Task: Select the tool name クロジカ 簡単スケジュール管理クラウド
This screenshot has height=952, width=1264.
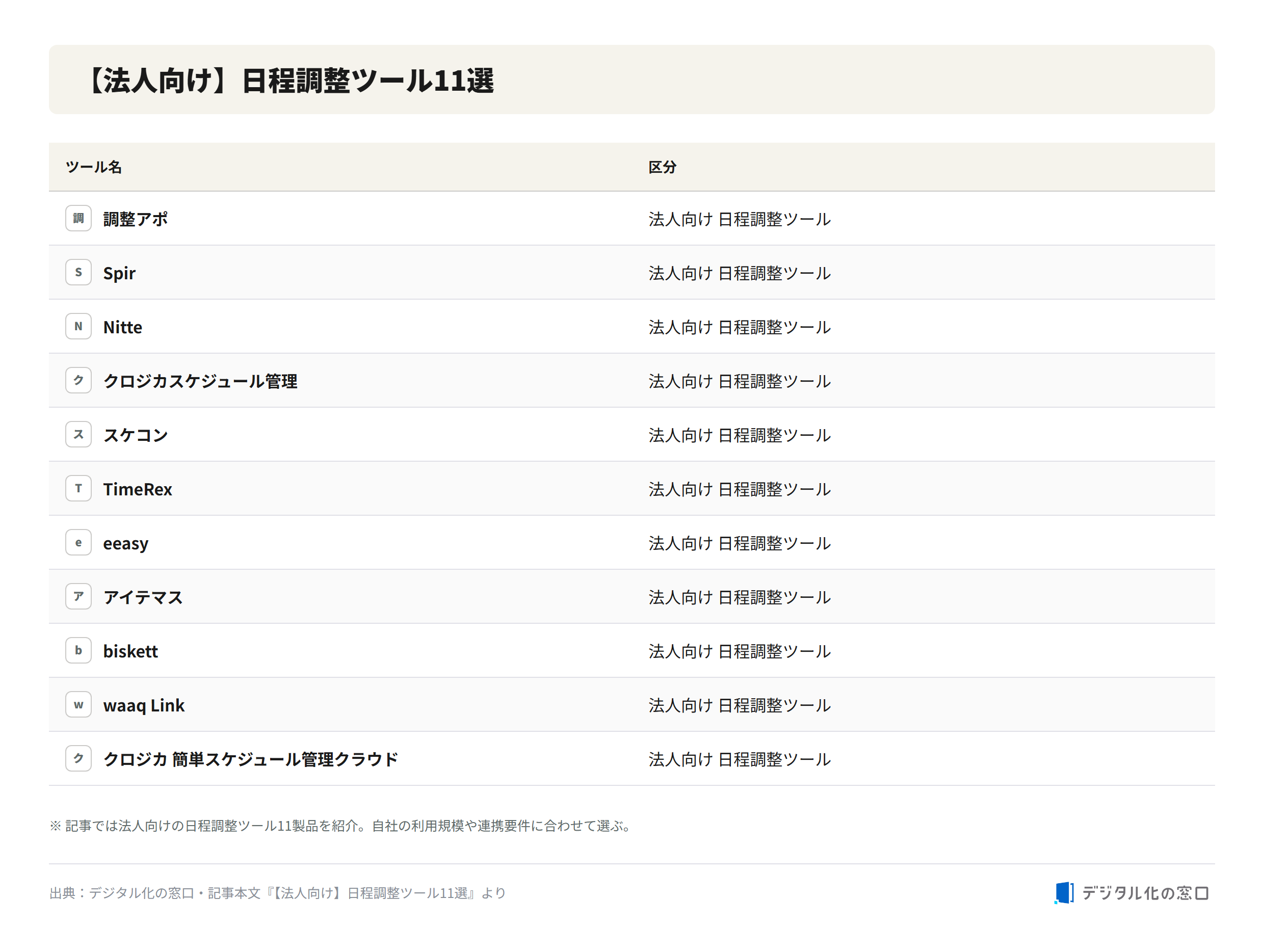Action: point(250,759)
